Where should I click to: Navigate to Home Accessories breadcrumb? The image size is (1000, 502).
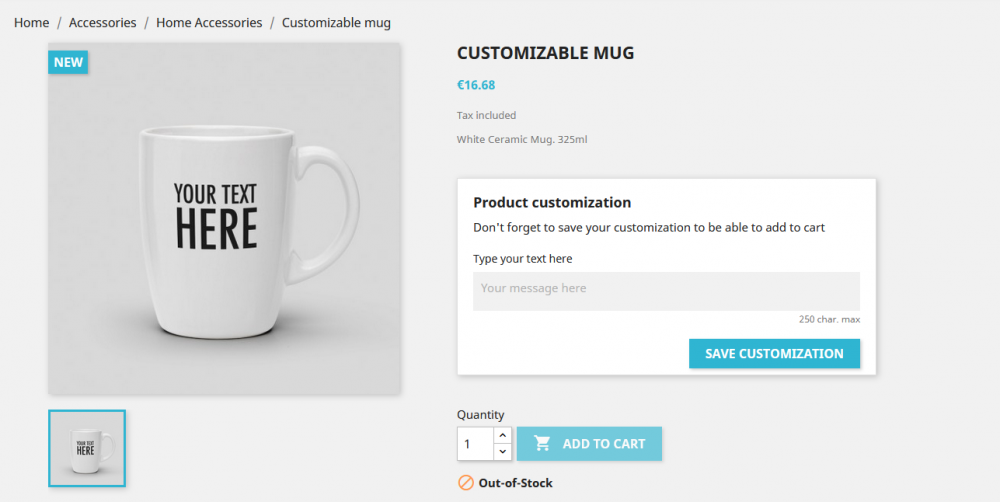[209, 22]
